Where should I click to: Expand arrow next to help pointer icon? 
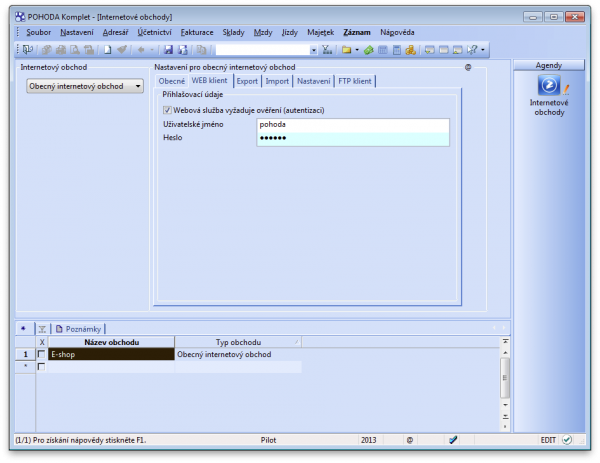click(x=483, y=50)
